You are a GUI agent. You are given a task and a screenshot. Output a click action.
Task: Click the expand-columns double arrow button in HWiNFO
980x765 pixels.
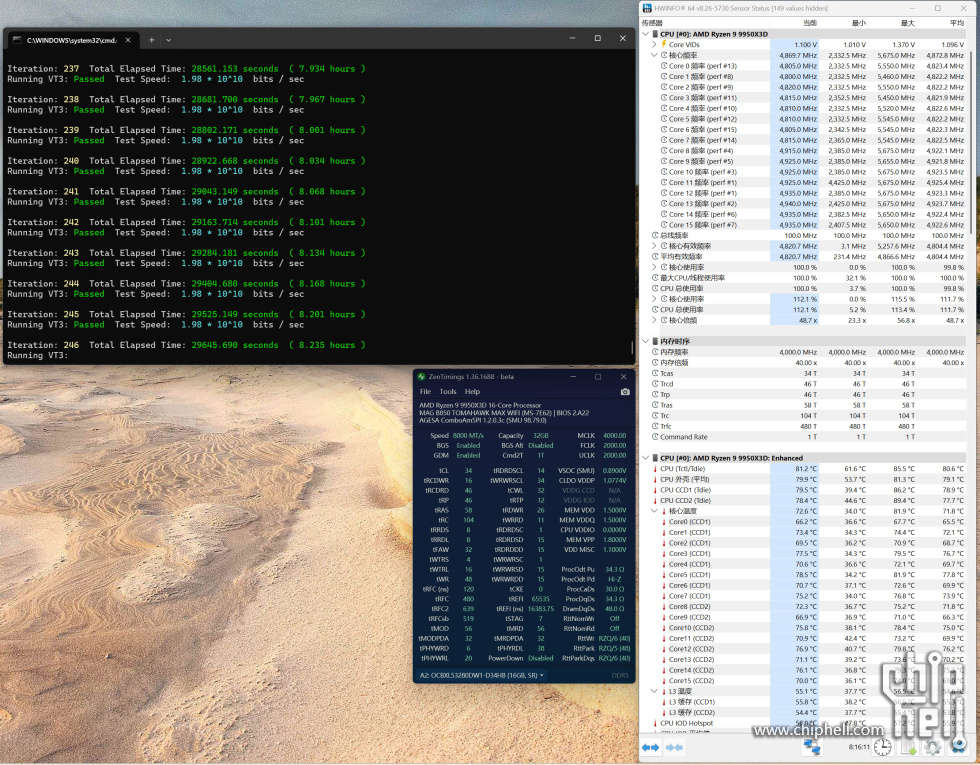coord(651,747)
